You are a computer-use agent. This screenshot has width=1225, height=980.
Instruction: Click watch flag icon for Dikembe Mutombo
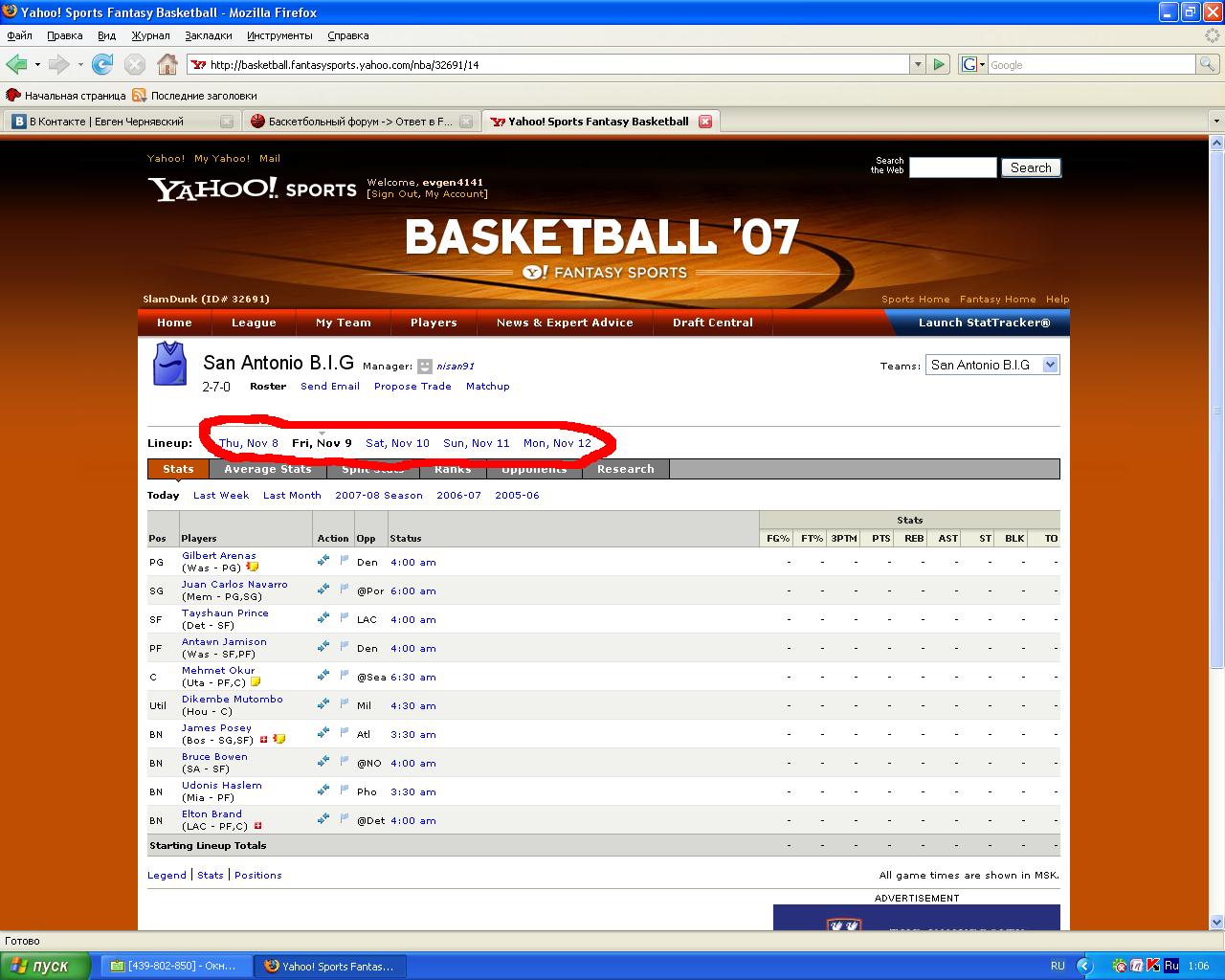tap(345, 704)
